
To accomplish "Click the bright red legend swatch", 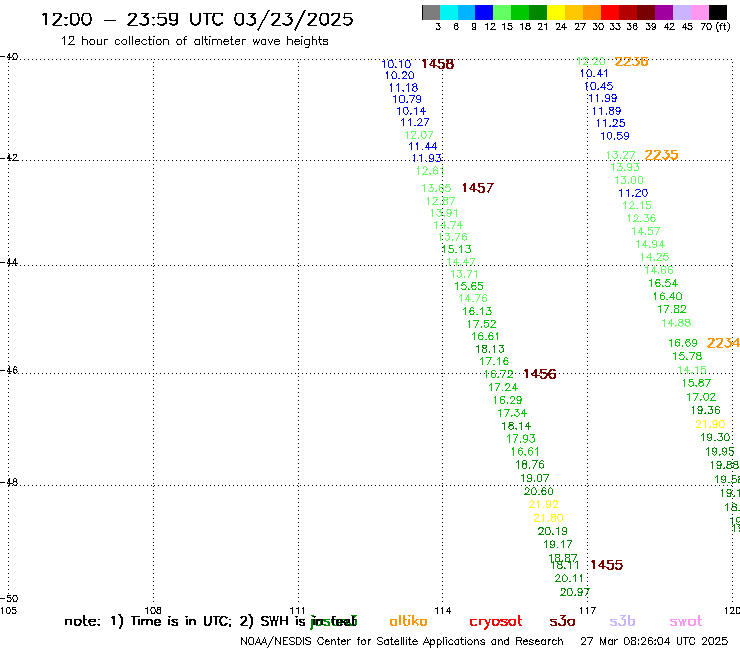I will click(610, 13).
